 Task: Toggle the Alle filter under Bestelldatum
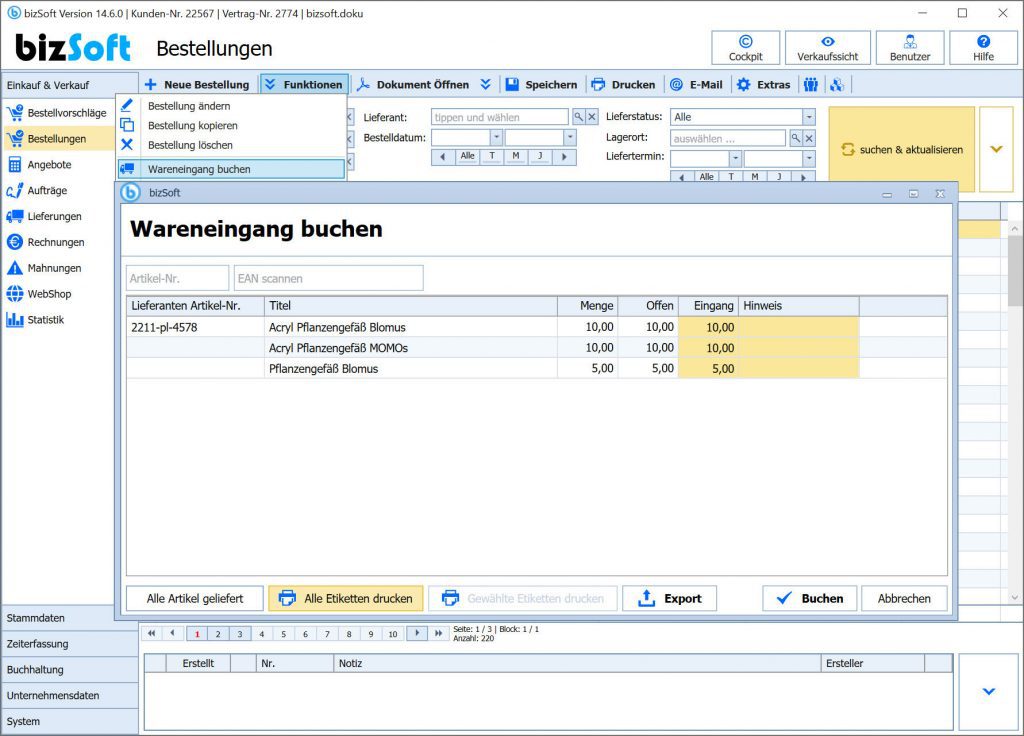[467, 156]
